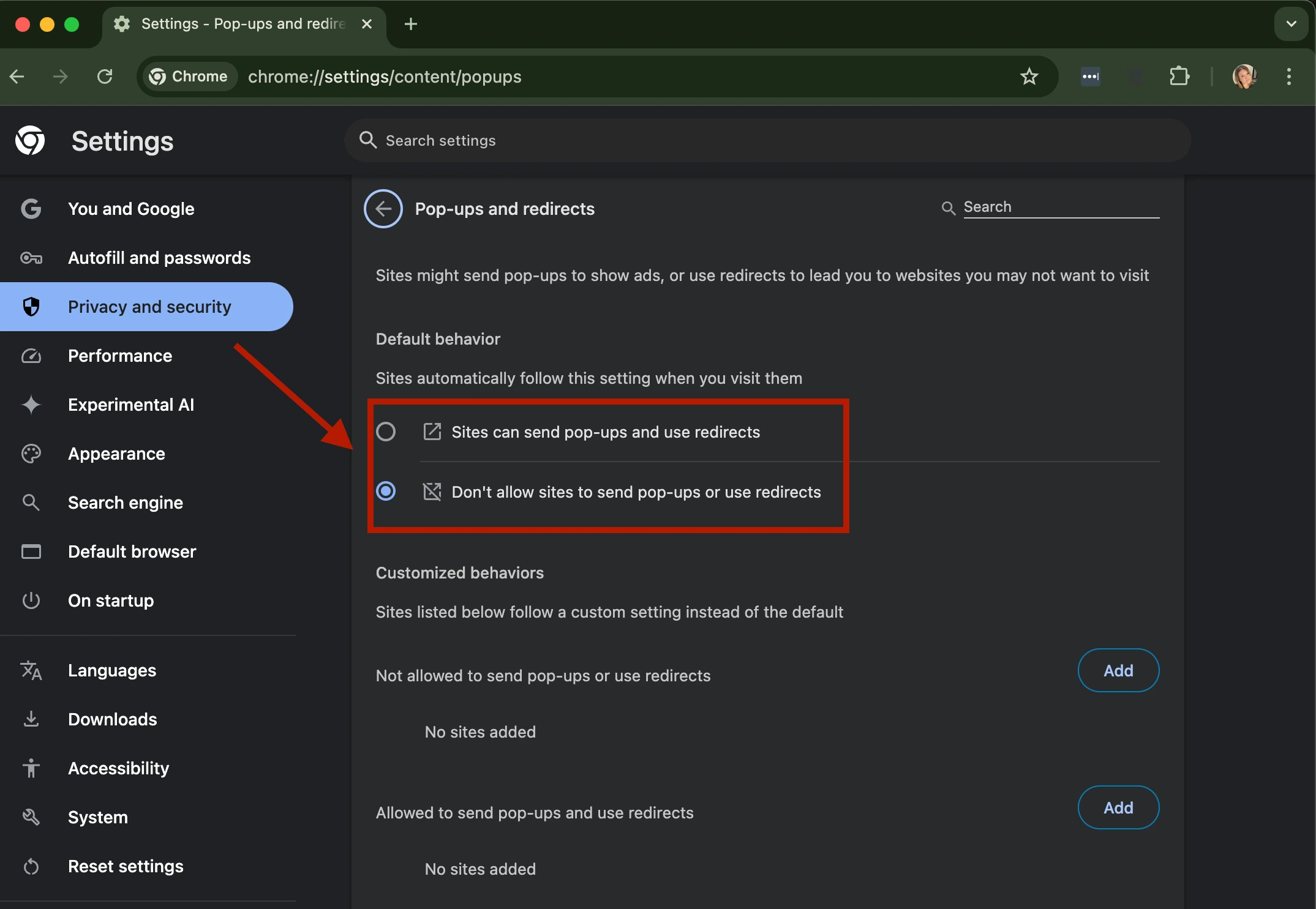This screenshot has width=1316, height=909.
Task: Bookmark the page via the star icon
Action: (1030, 77)
